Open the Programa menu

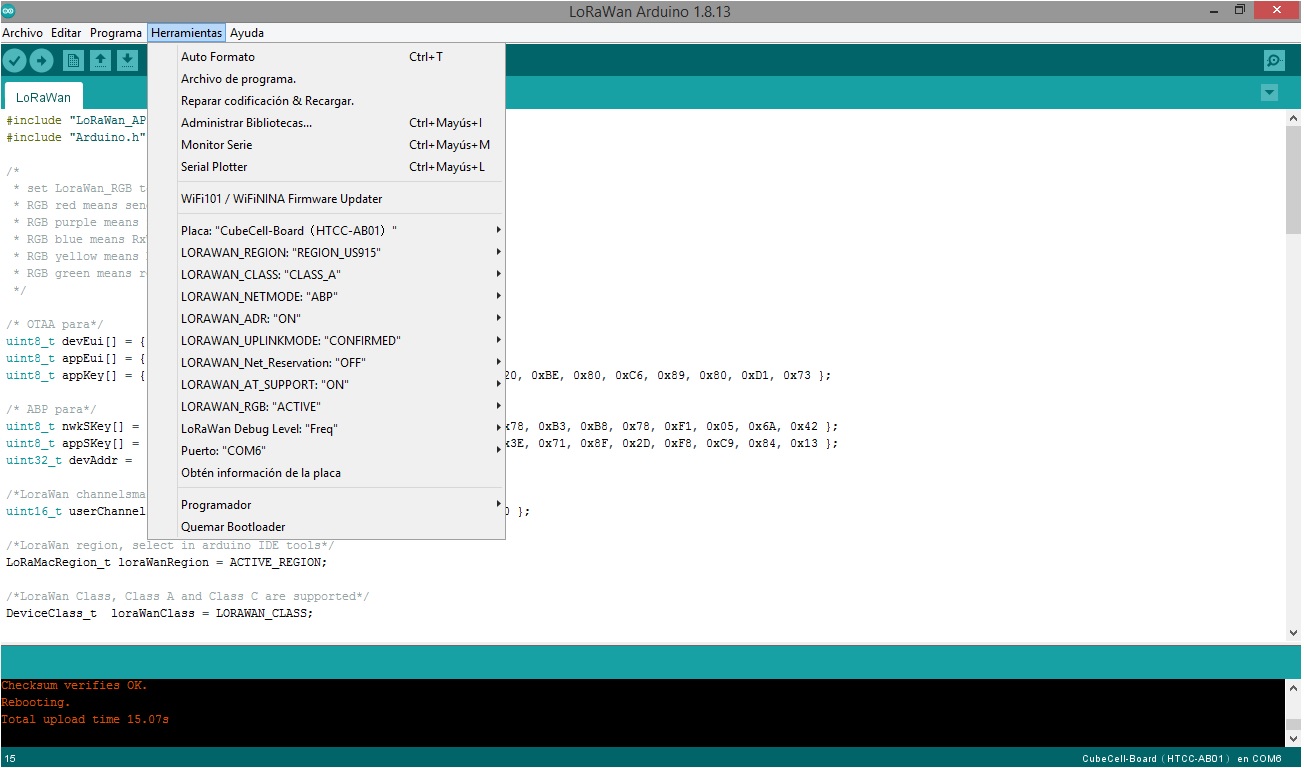point(116,33)
